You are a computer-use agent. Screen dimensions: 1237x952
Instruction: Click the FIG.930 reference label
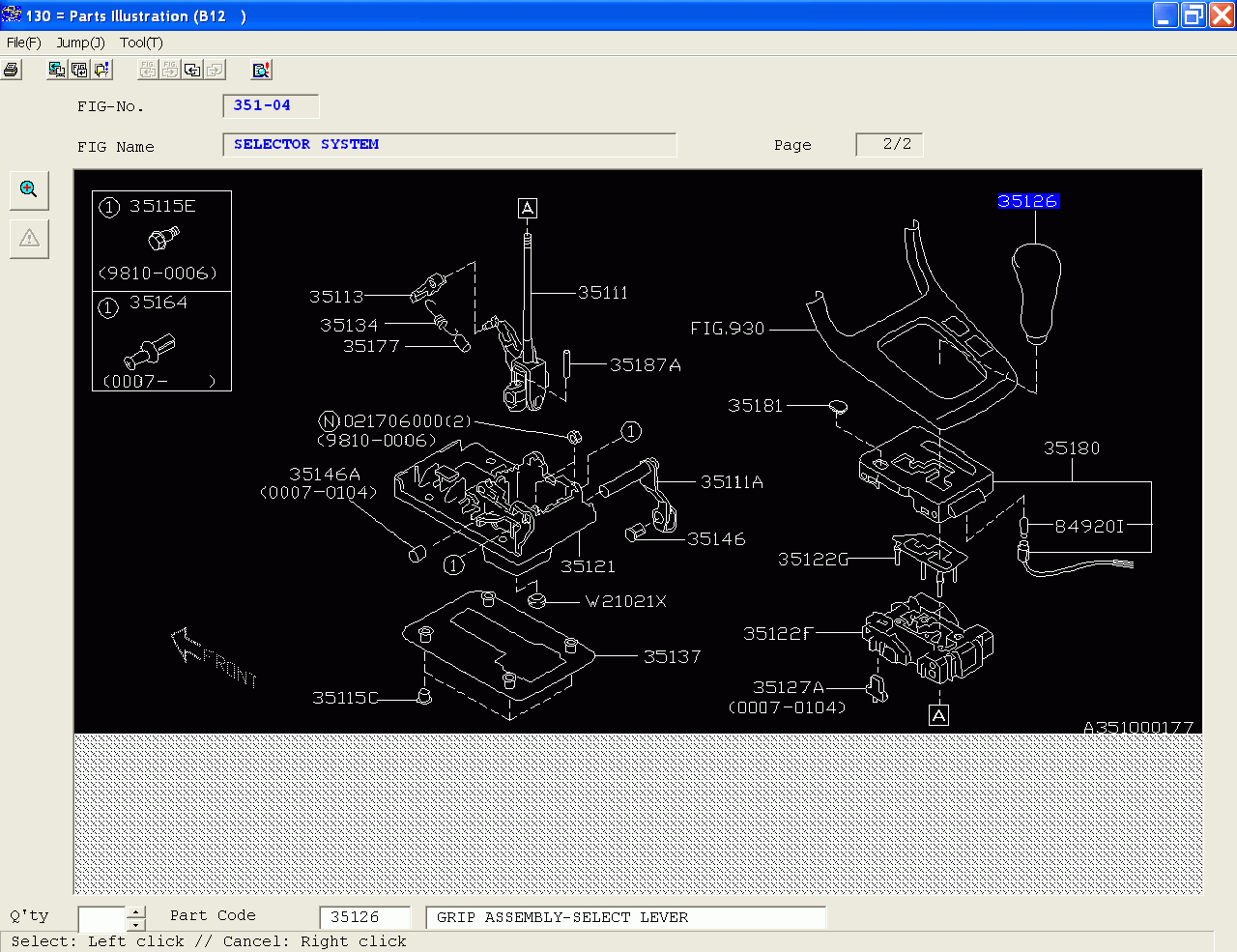(x=727, y=329)
